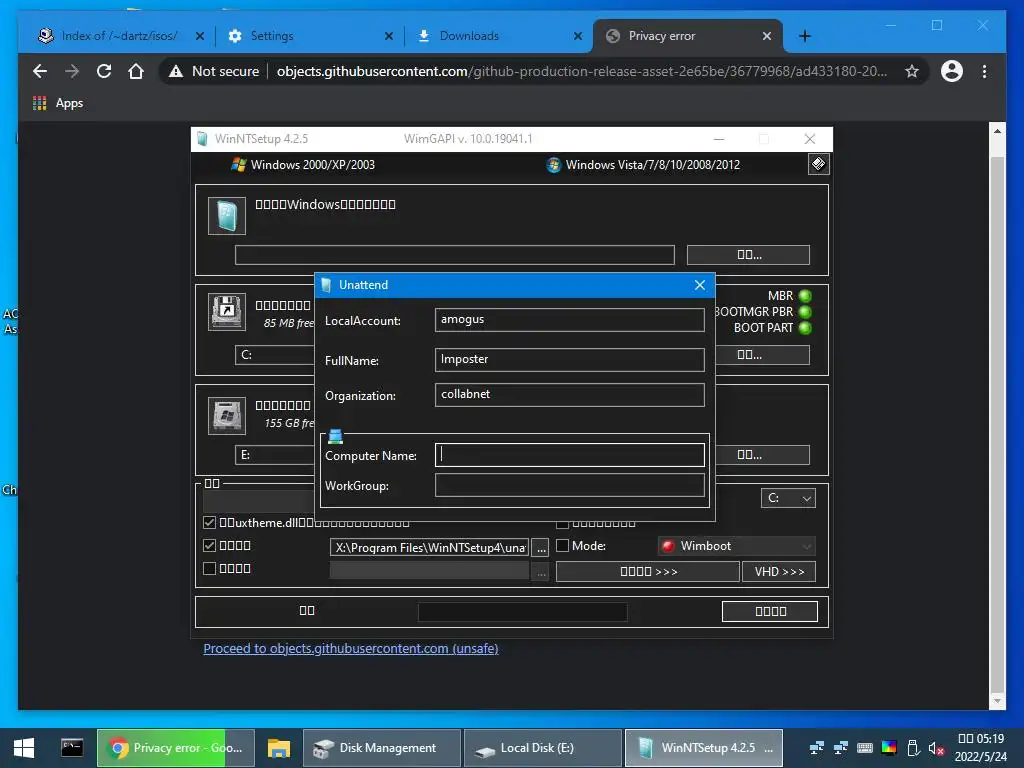Viewport: 1024px width, 768px height.
Task: Click the FullName field with Imposter
Action: point(569,359)
